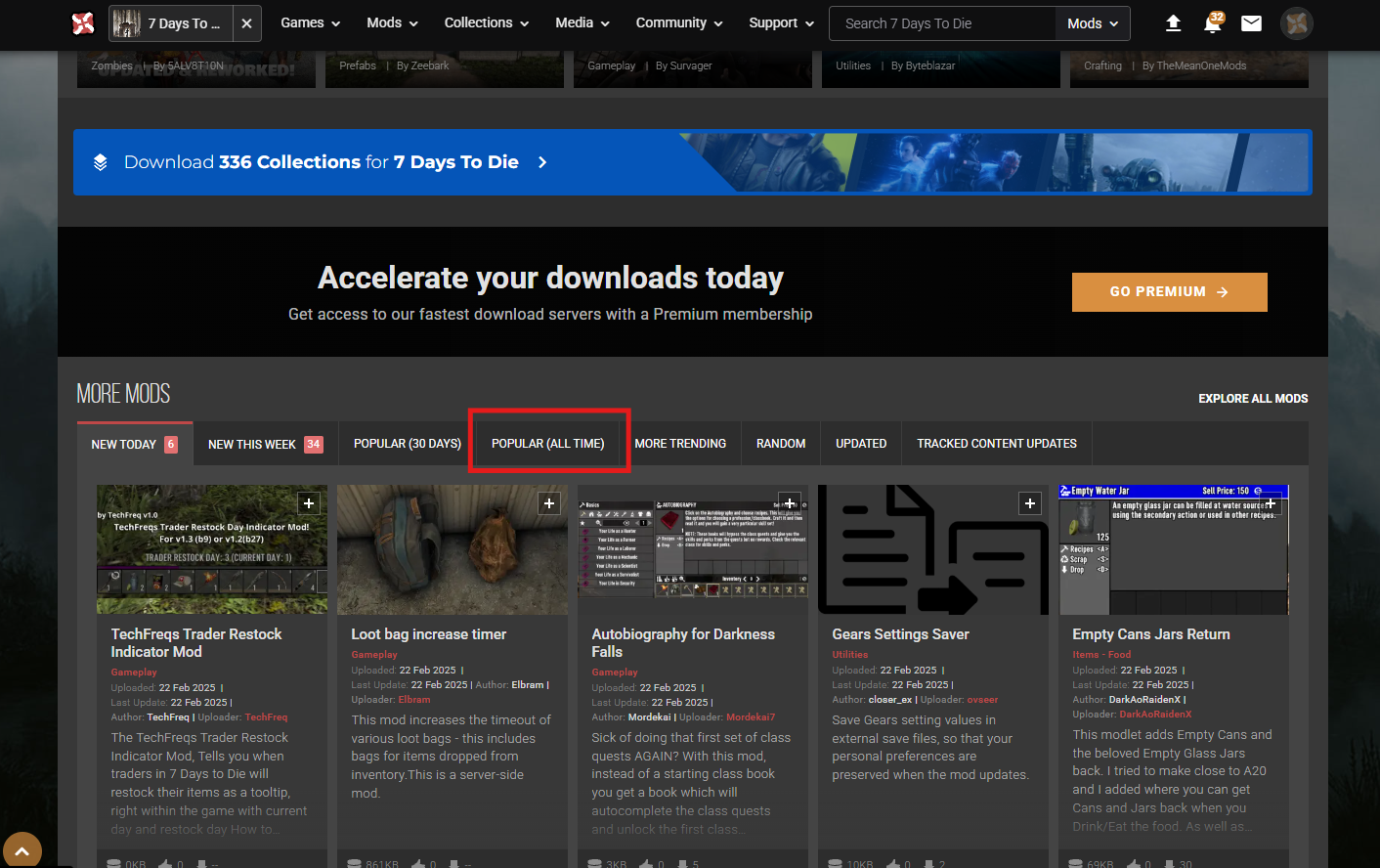
Task: Open uploader Elbram's profile link
Action: coord(414,700)
